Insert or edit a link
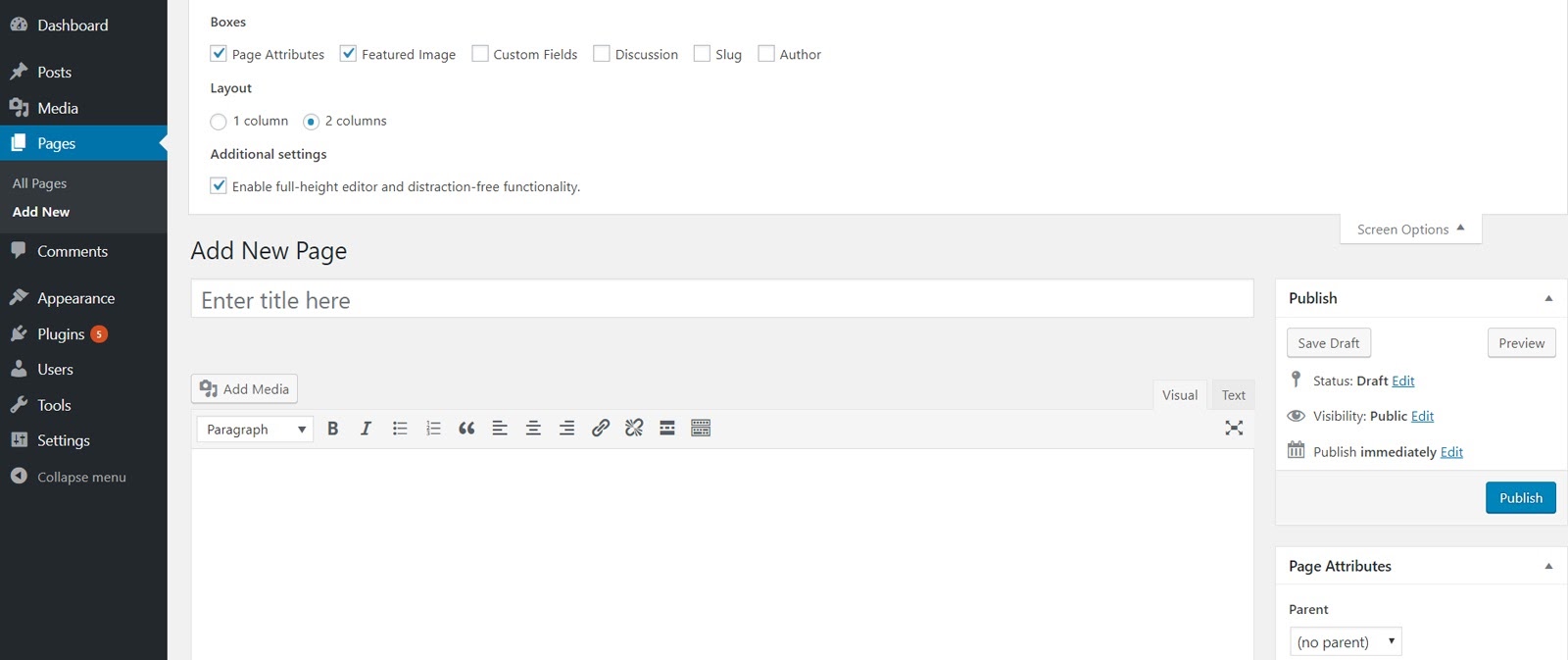 point(601,429)
